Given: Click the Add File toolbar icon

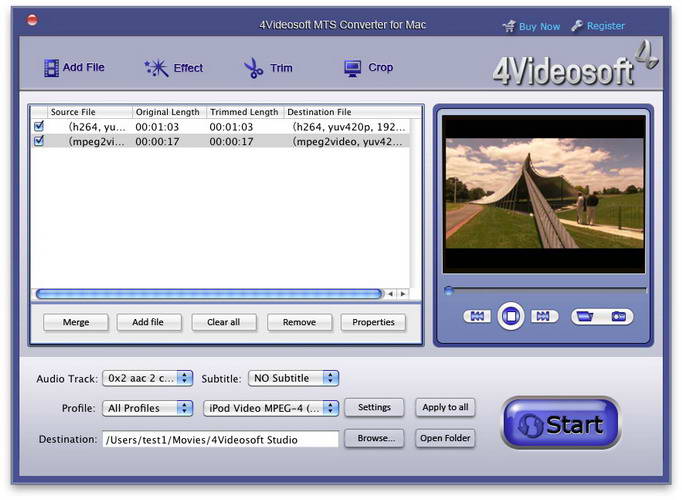Looking at the screenshot, I should pyautogui.click(x=73, y=68).
